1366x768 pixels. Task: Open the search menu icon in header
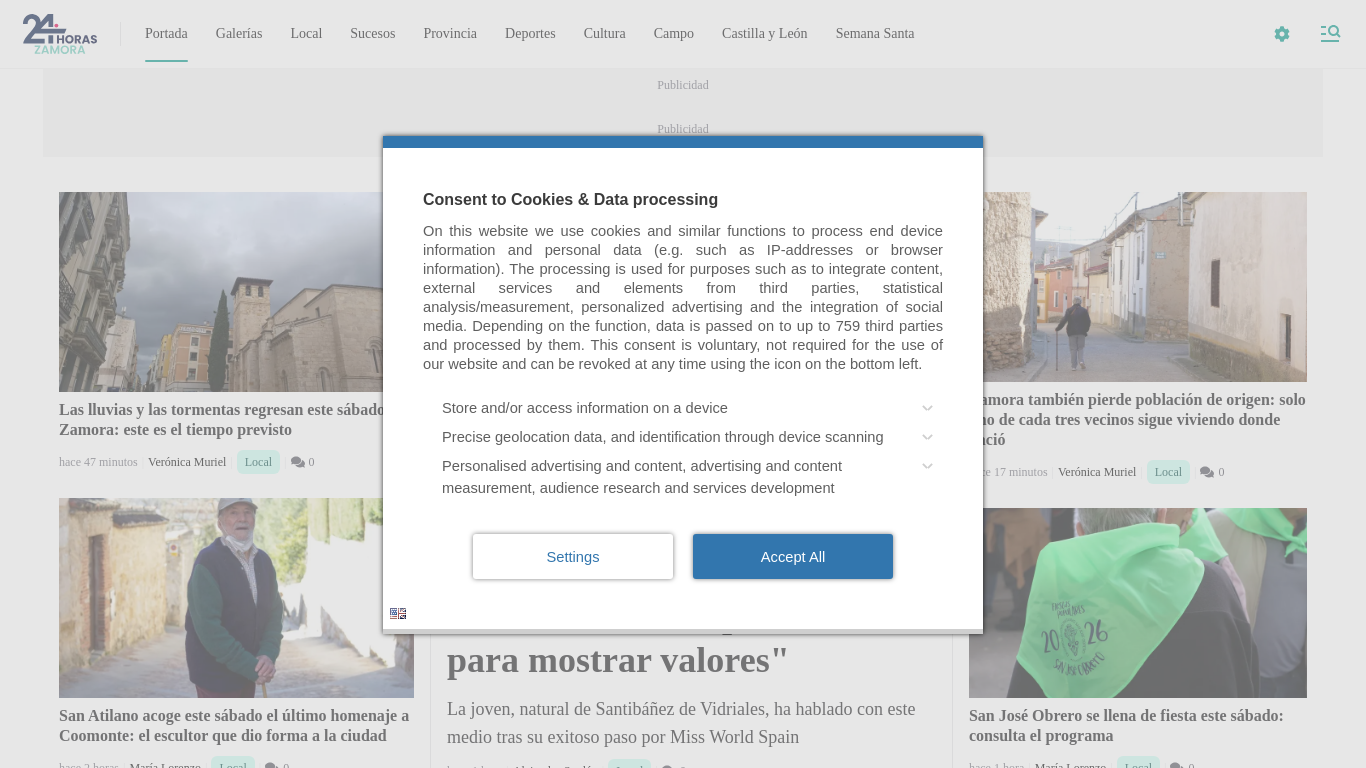pyautogui.click(x=1330, y=34)
